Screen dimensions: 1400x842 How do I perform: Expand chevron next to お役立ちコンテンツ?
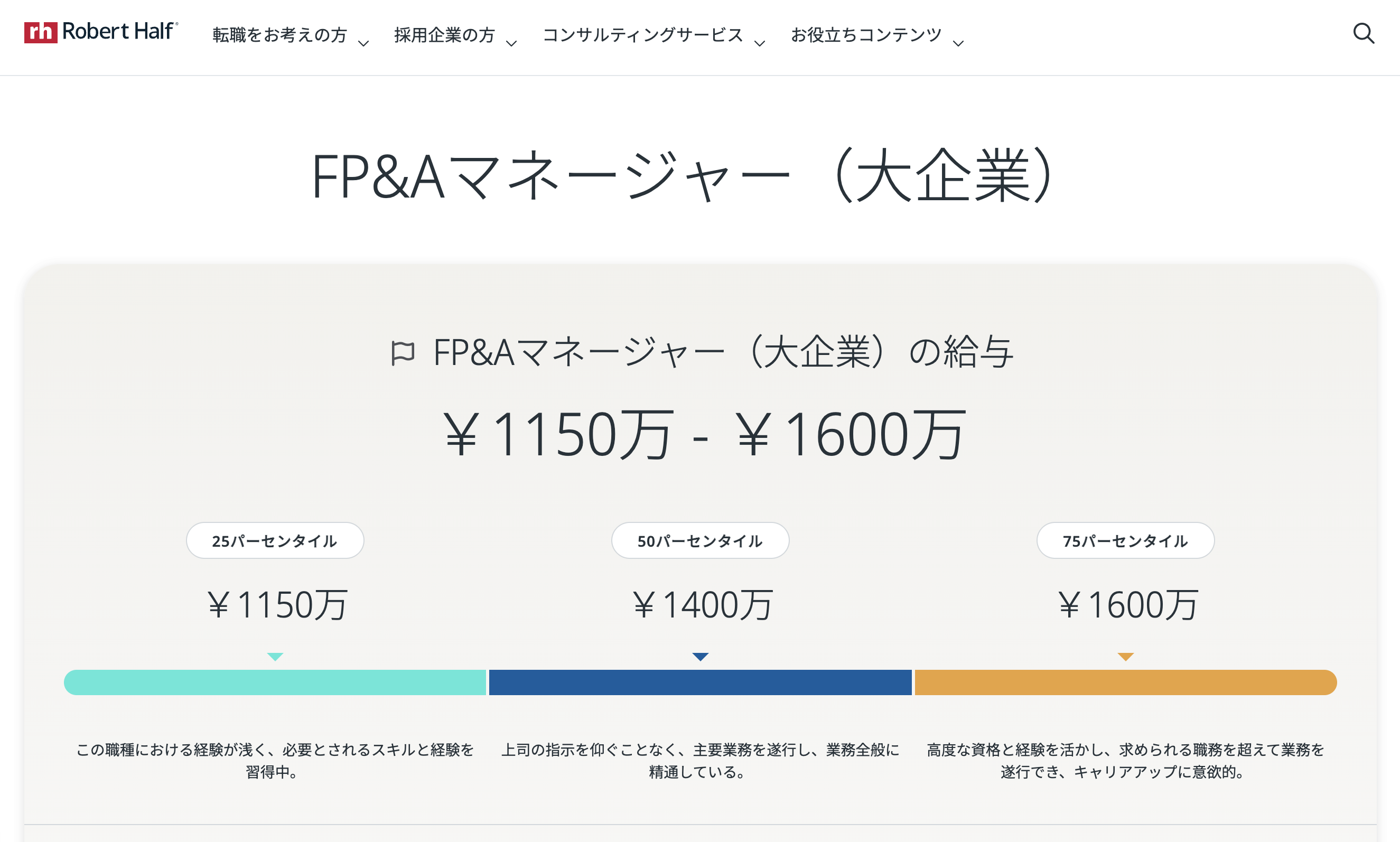pyautogui.click(x=958, y=43)
